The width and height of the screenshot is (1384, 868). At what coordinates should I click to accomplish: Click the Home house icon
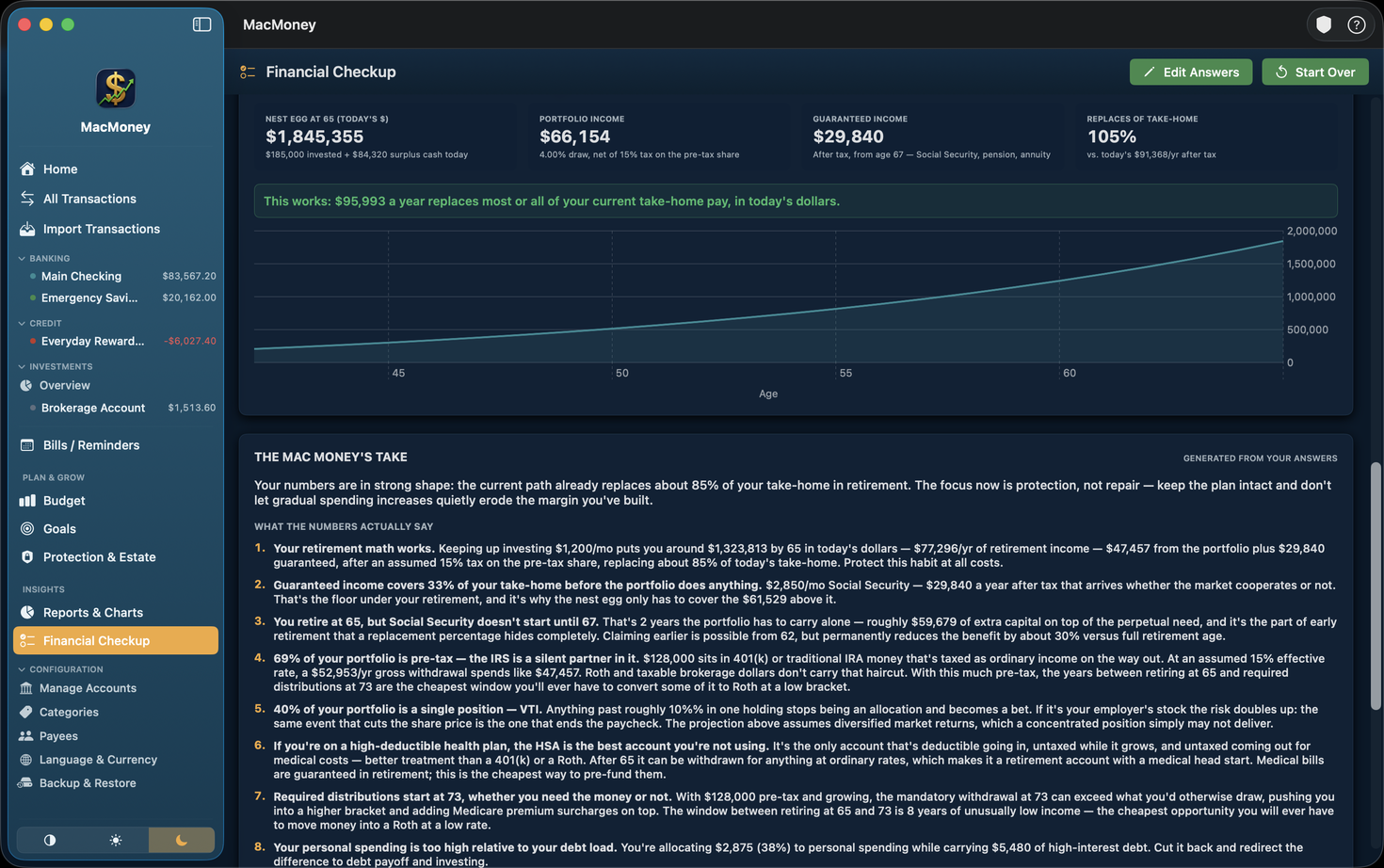[x=27, y=169]
